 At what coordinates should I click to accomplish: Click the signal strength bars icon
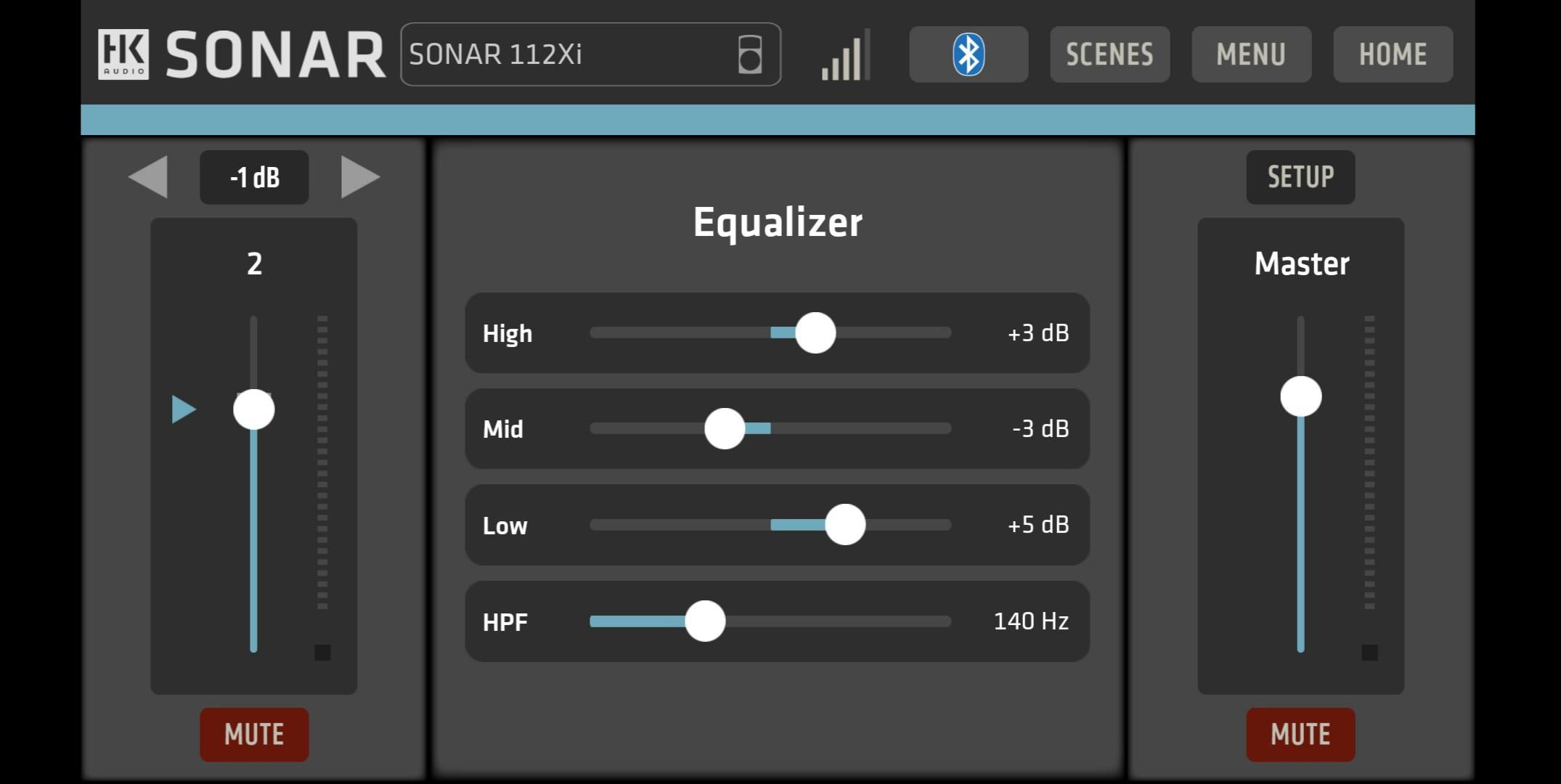(846, 55)
